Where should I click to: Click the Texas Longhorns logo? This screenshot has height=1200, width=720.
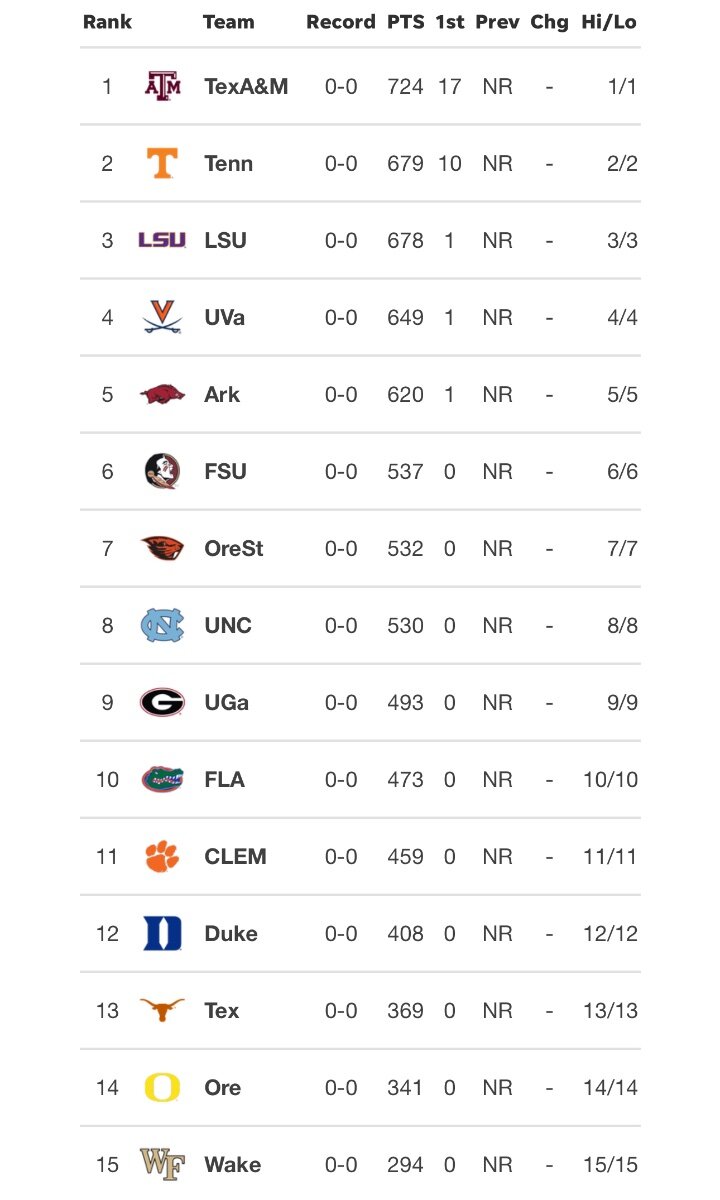(162, 1010)
